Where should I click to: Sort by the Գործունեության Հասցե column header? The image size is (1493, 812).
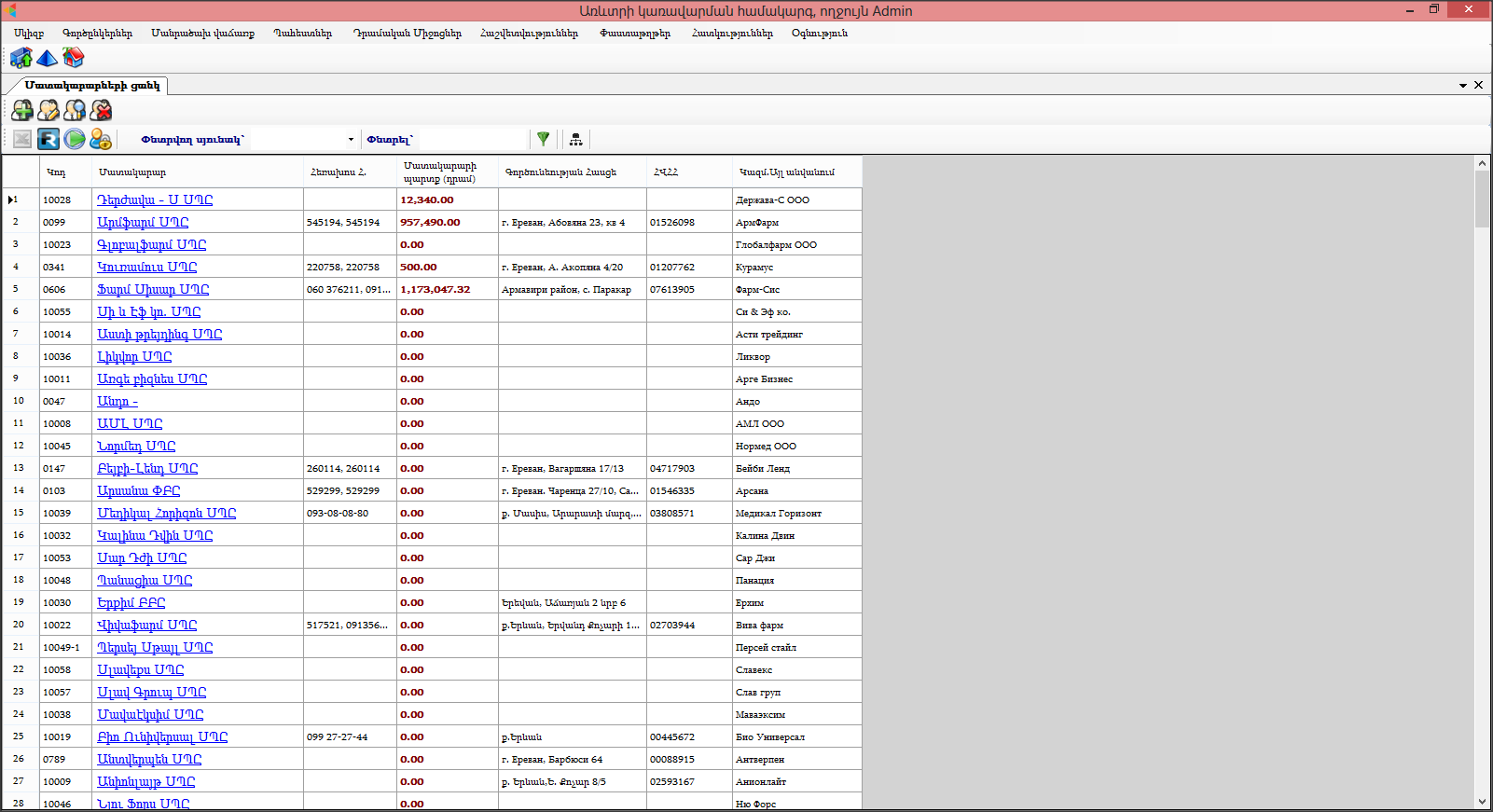[573, 172]
